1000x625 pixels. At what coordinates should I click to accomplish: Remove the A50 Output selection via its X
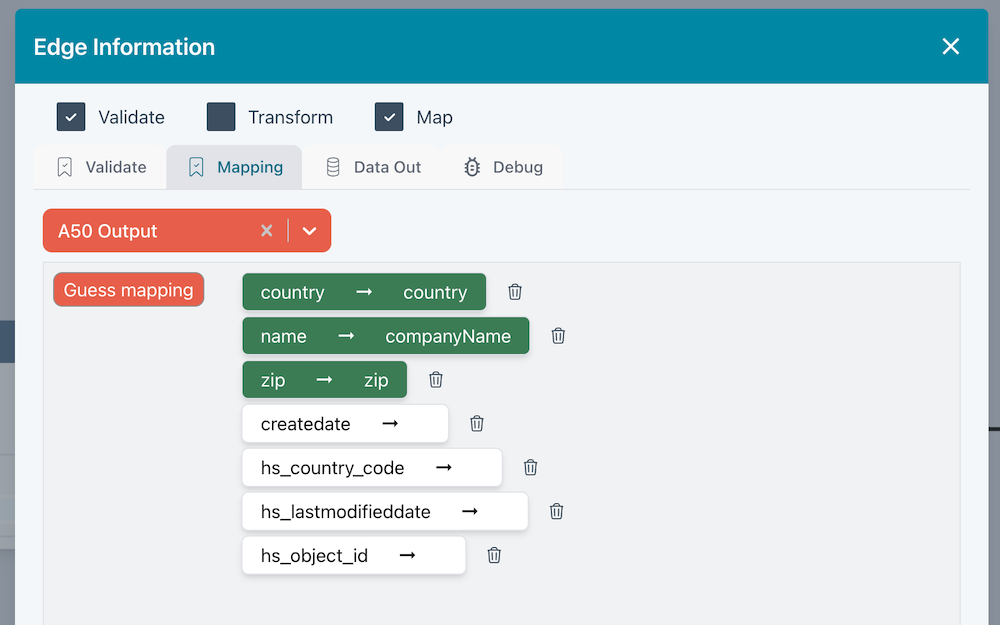click(267, 230)
